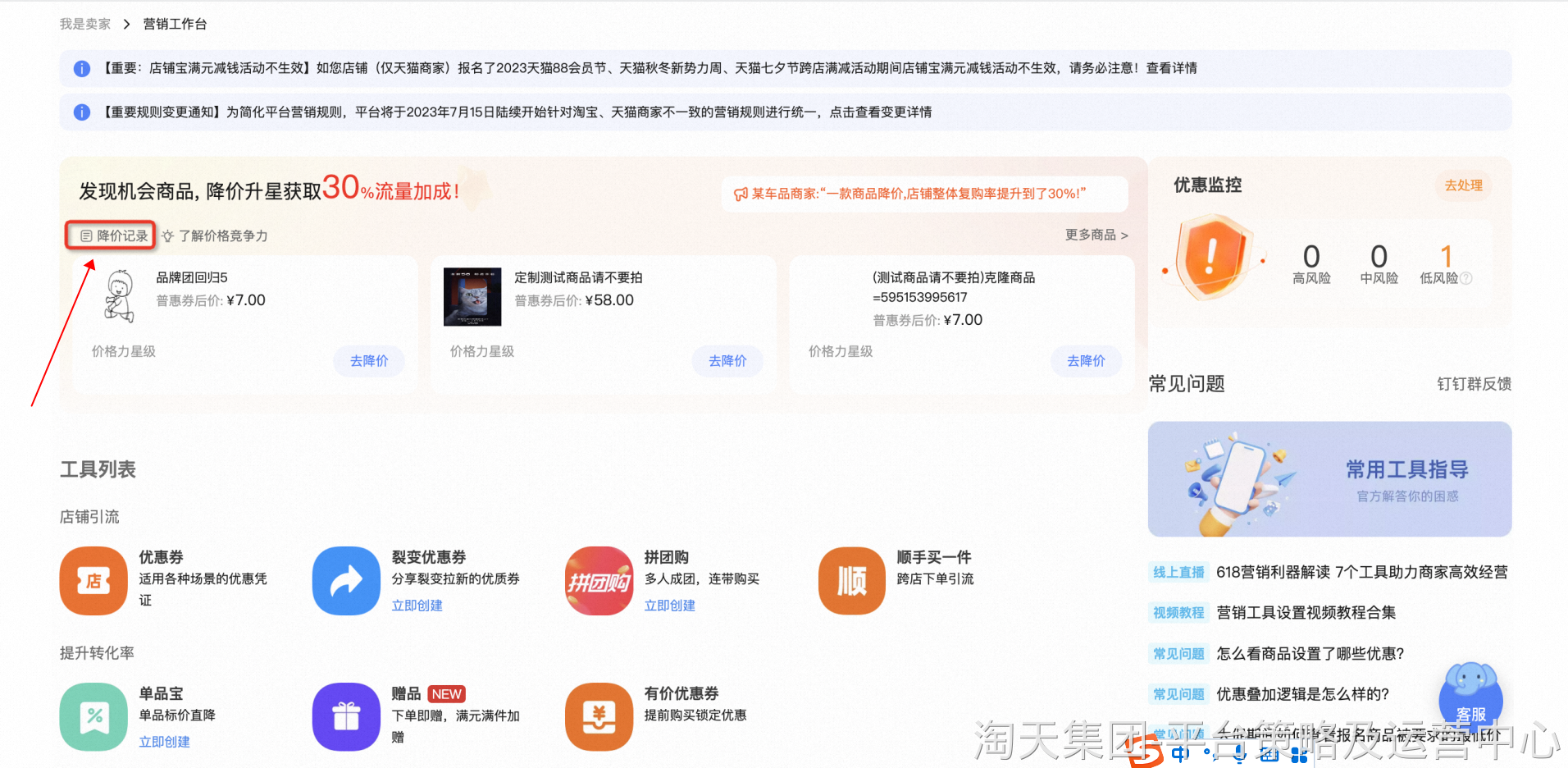Click 去处理 in 优惠监控
Image resolution: width=1568 pixels, height=768 pixels.
tap(1463, 185)
